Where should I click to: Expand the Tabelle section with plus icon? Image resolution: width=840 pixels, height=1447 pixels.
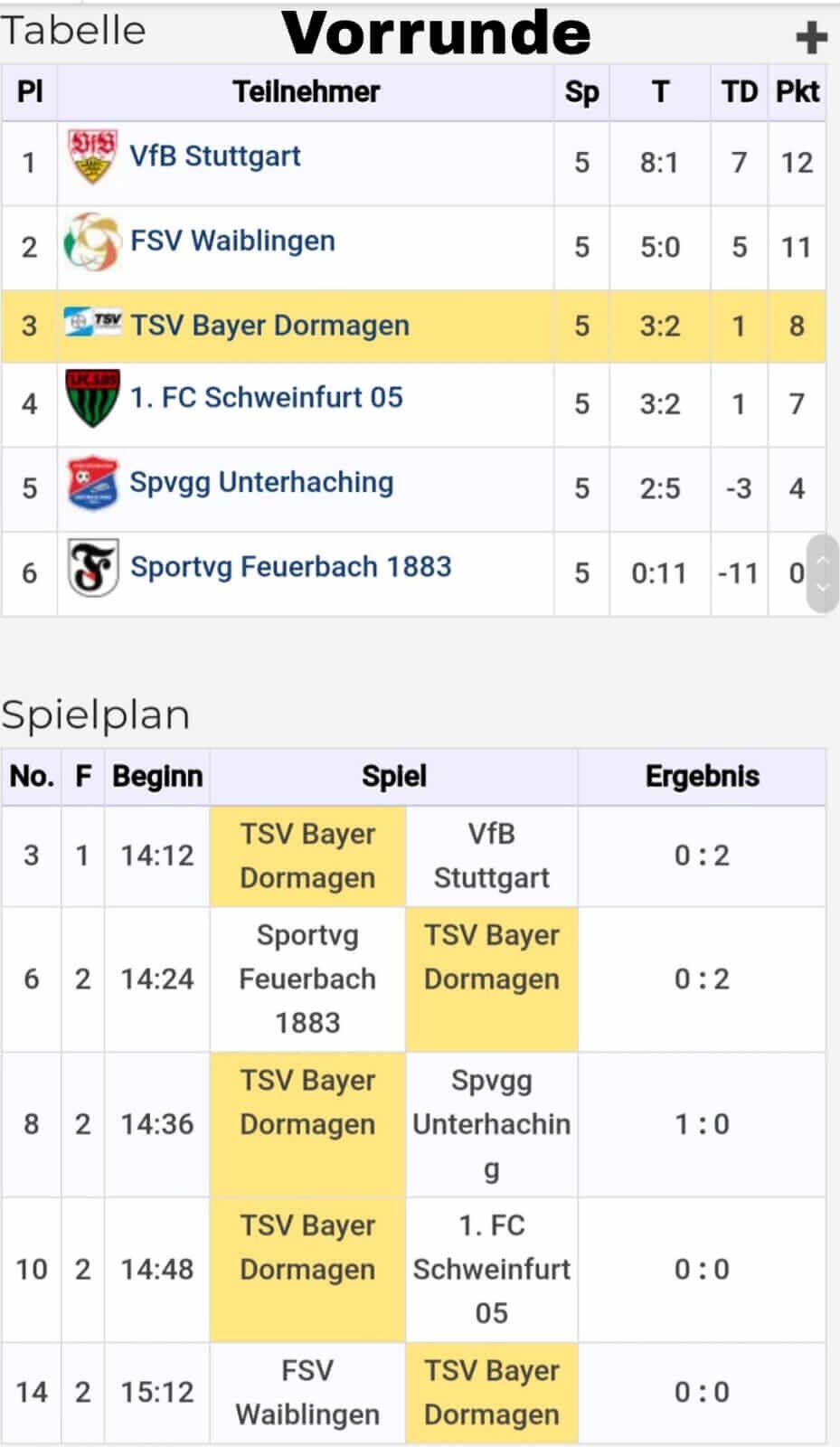click(x=811, y=37)
